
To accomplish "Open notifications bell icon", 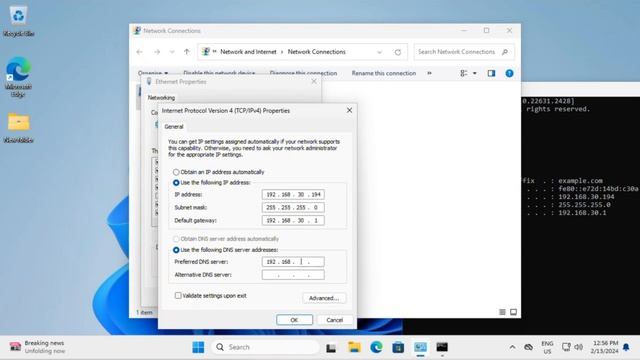I will click(x=626, y=347).
